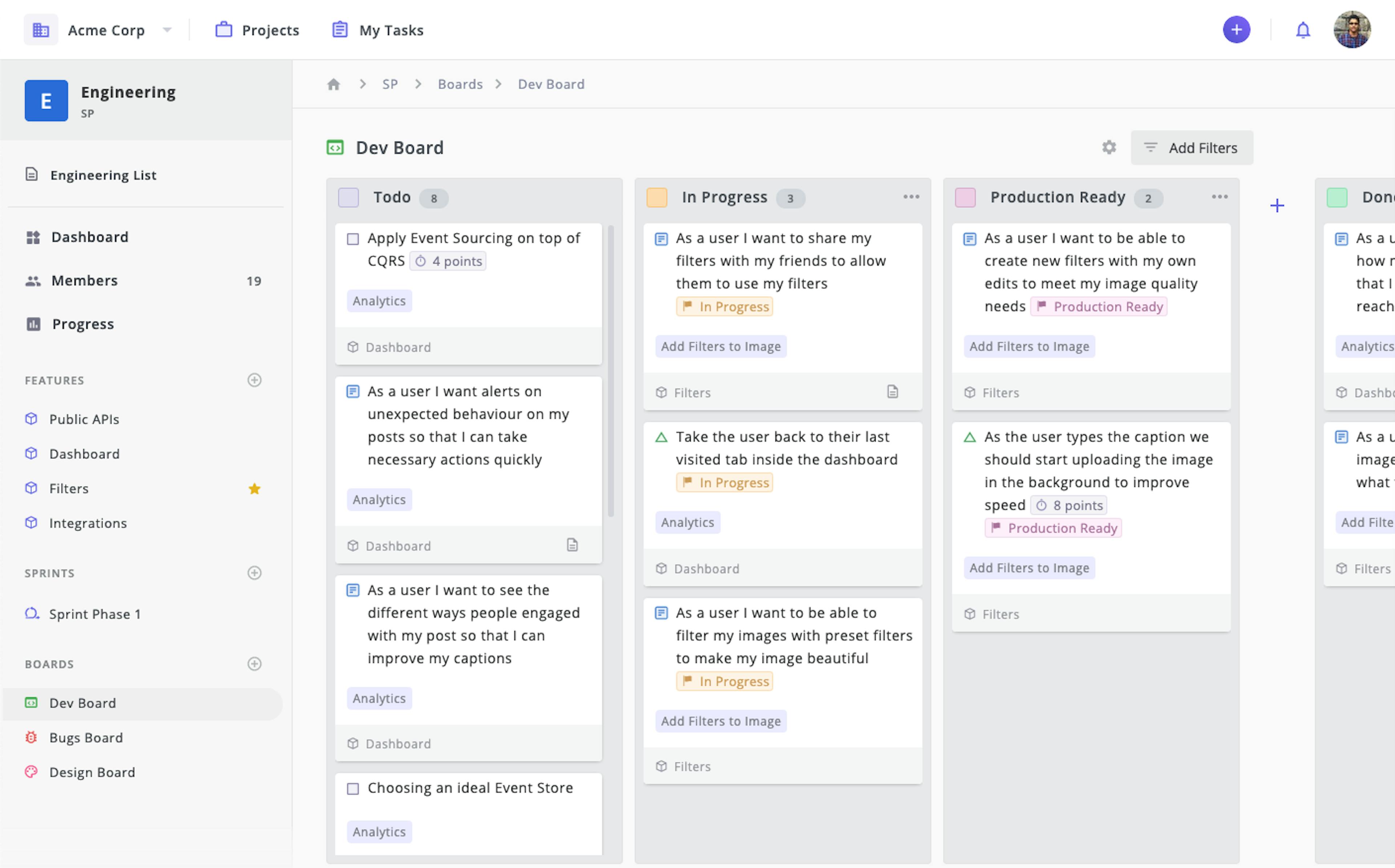Click the Boards breadcrumb link
1395x868 pixels.
[x=460, y=84]
